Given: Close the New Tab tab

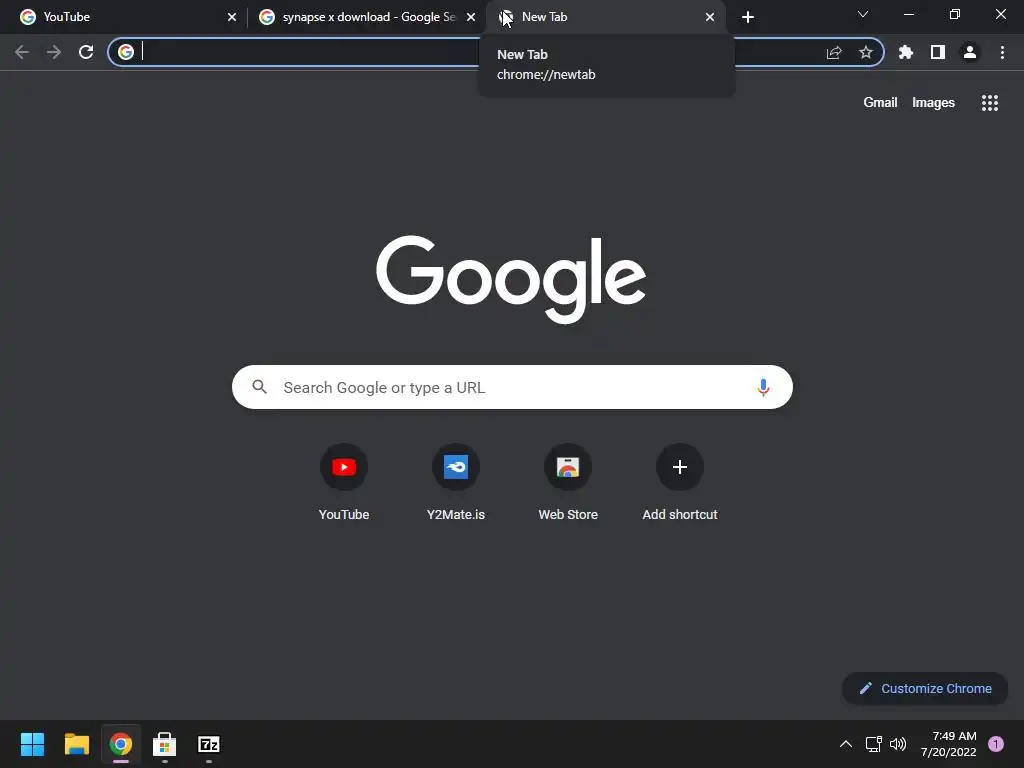Looking at the screenshot, I should (710, 17).
